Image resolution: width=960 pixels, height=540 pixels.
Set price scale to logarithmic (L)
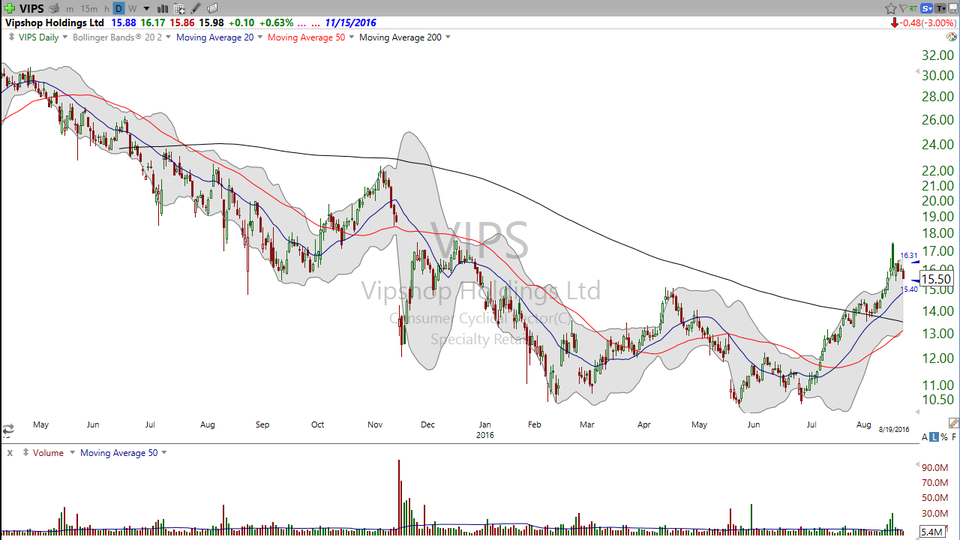tap(934, 437)
